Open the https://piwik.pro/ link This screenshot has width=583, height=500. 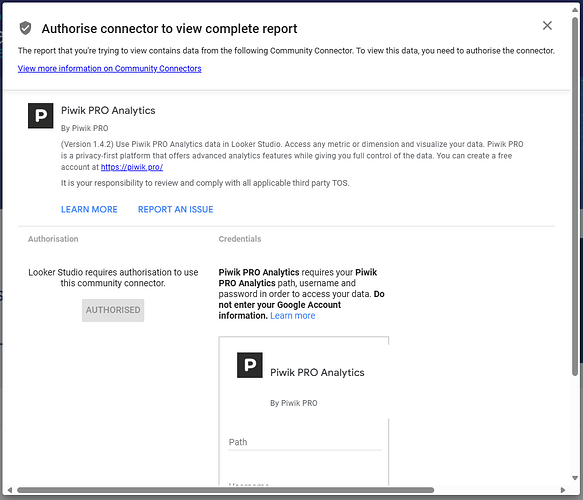point(132,167)
